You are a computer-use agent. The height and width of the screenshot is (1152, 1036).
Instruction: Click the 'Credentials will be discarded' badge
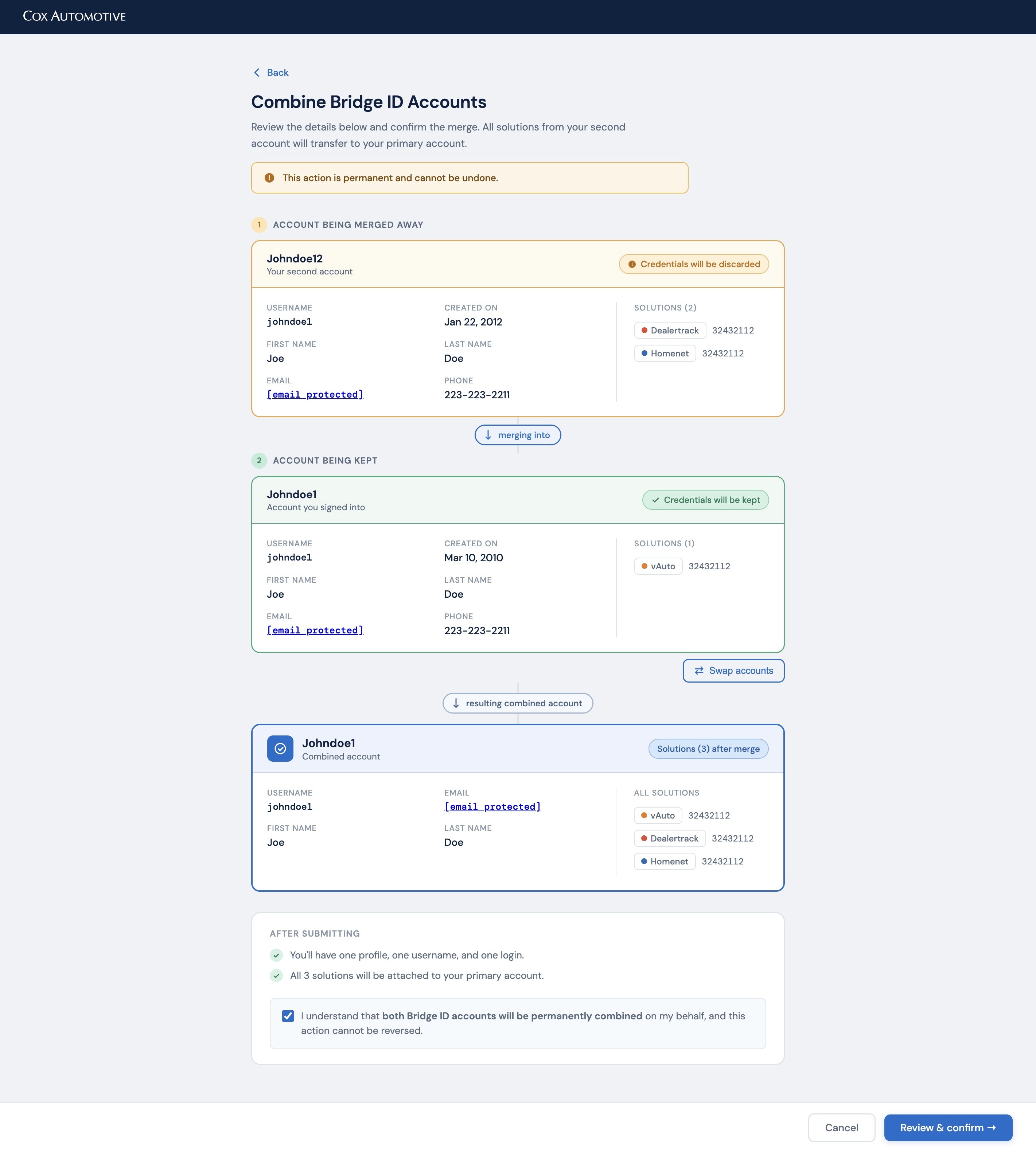[x=693, y=264]
